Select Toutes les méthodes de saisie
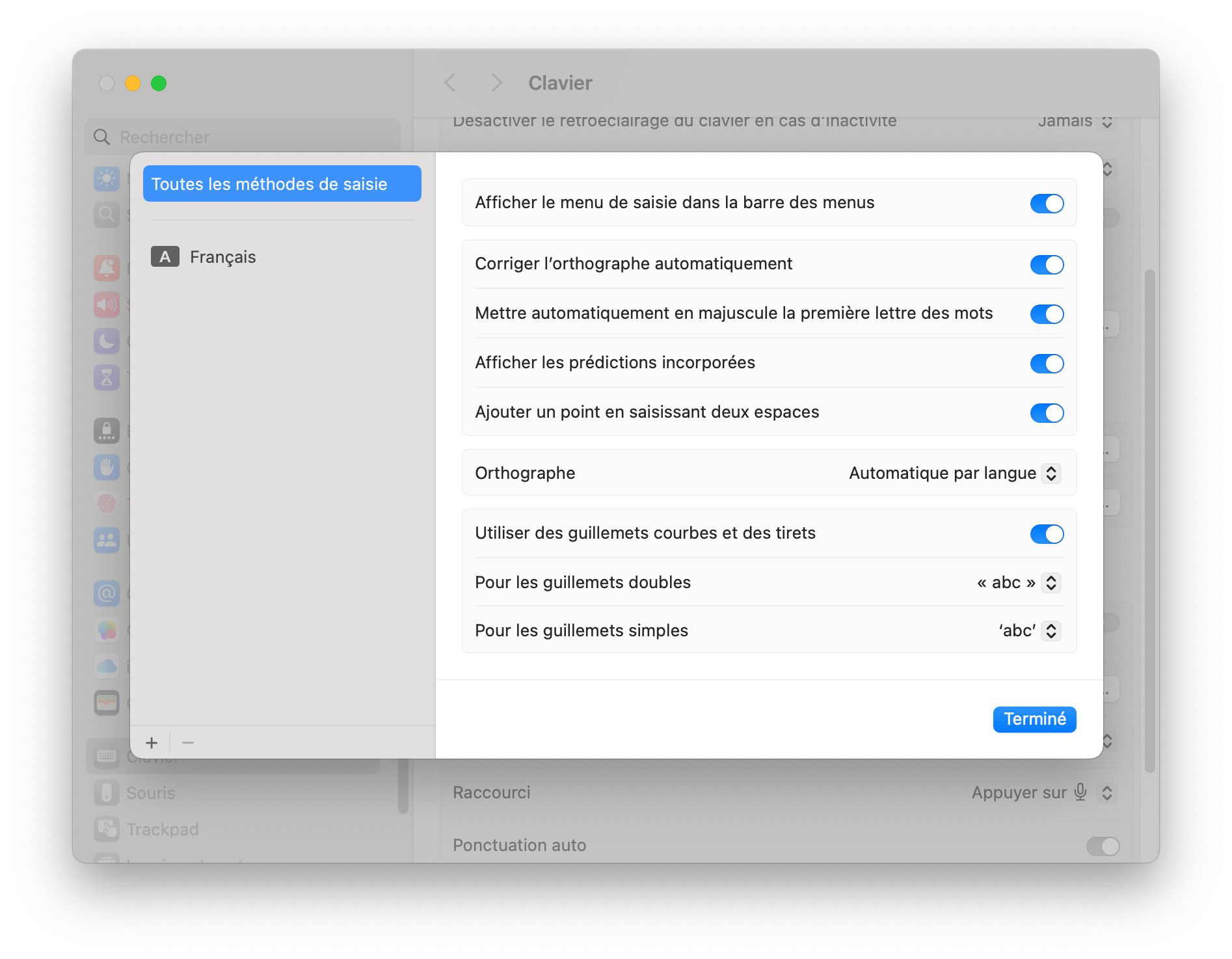This screenshot has width=1232, height=959. [x=281, y=183]
